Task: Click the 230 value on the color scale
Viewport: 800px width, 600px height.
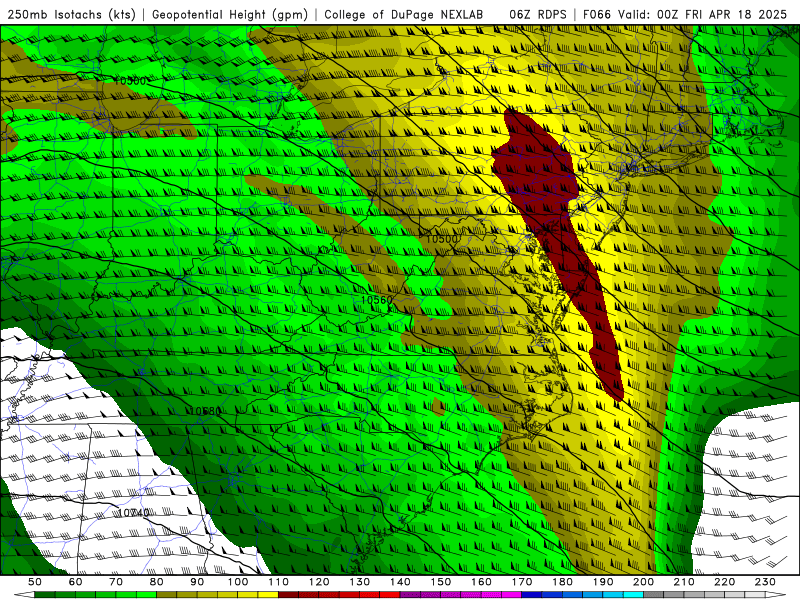Action: 765,582
